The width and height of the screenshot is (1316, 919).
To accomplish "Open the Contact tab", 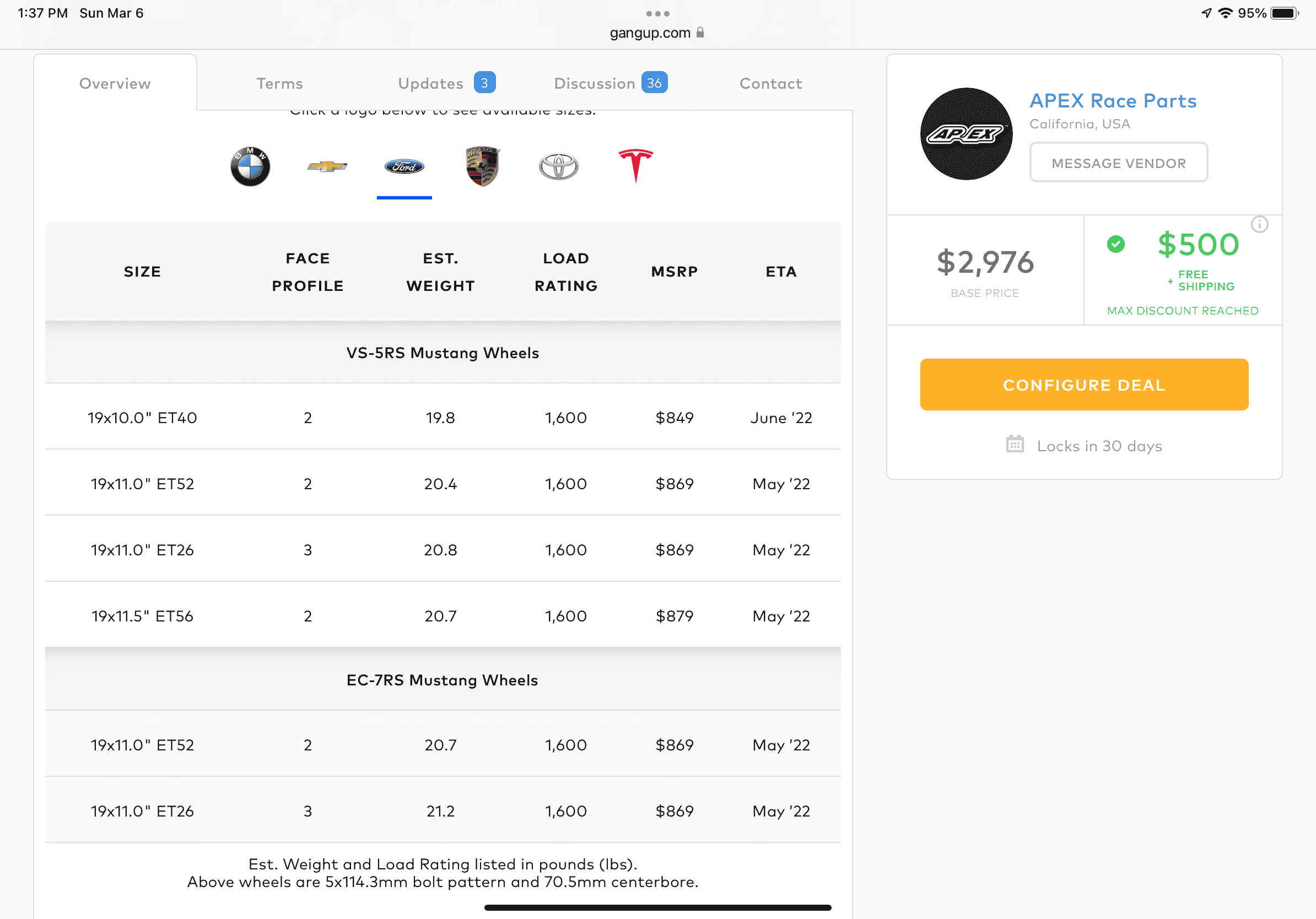I will [770, 84].
